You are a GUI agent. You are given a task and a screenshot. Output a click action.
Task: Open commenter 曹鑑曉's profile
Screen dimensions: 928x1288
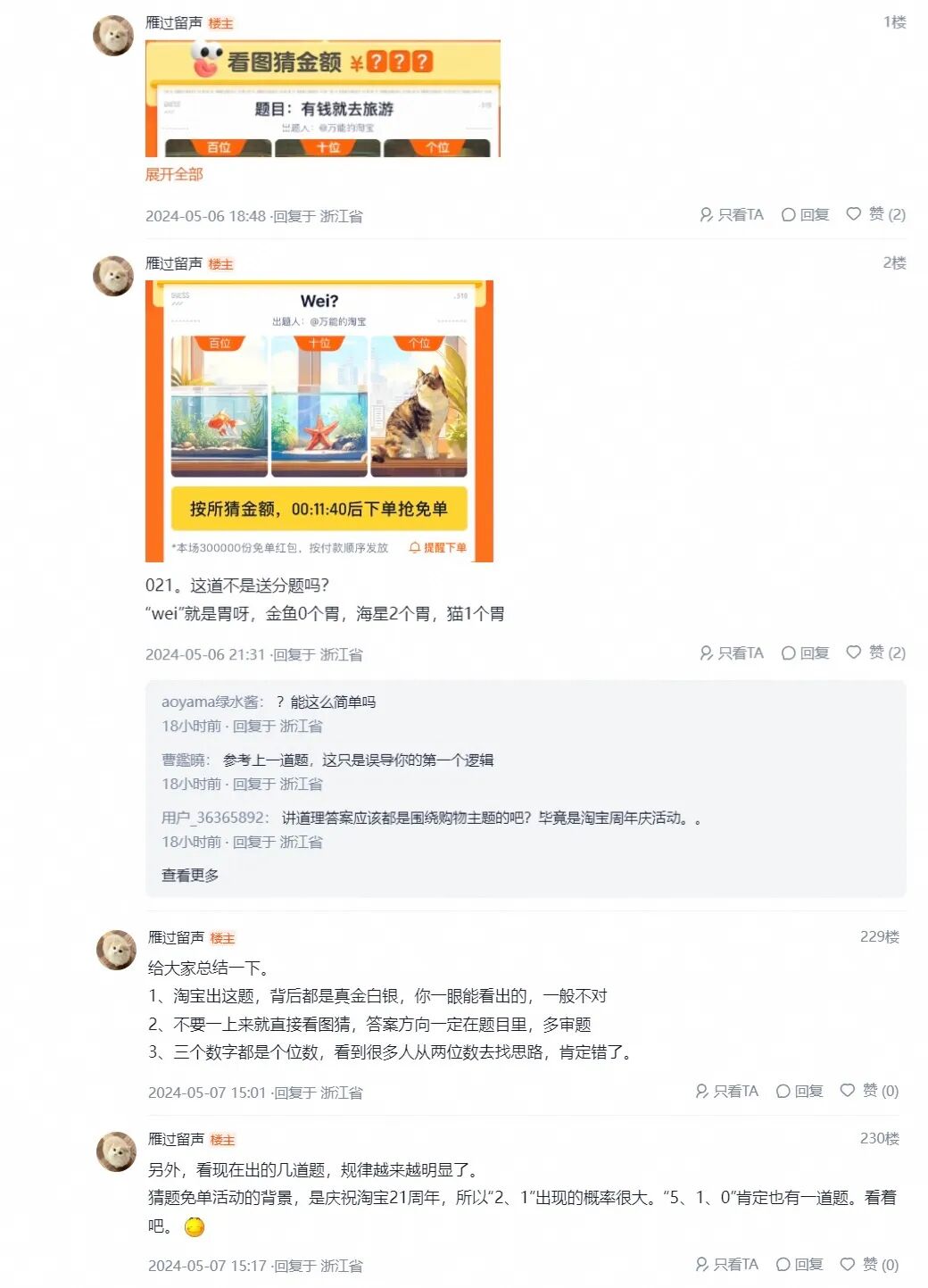(x=186, y=760)
